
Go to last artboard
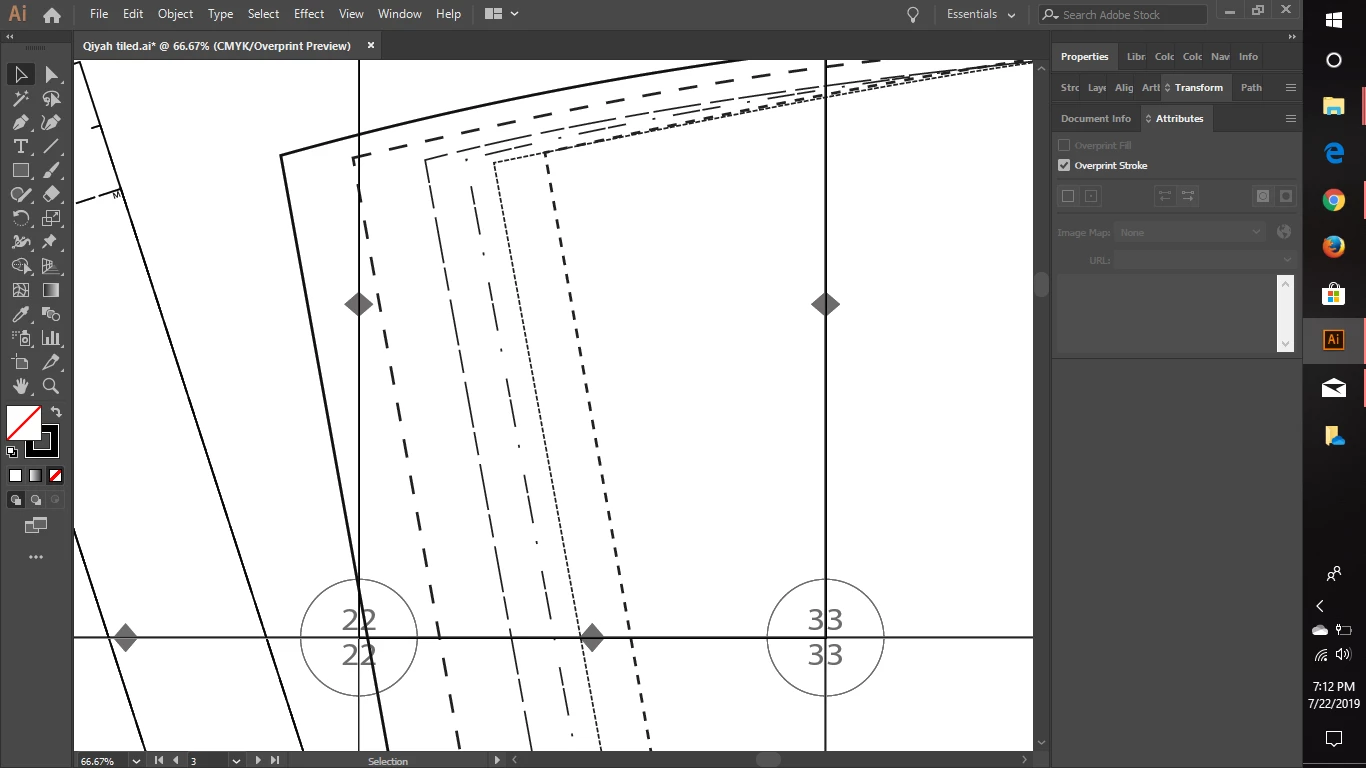tap(274, 761)
